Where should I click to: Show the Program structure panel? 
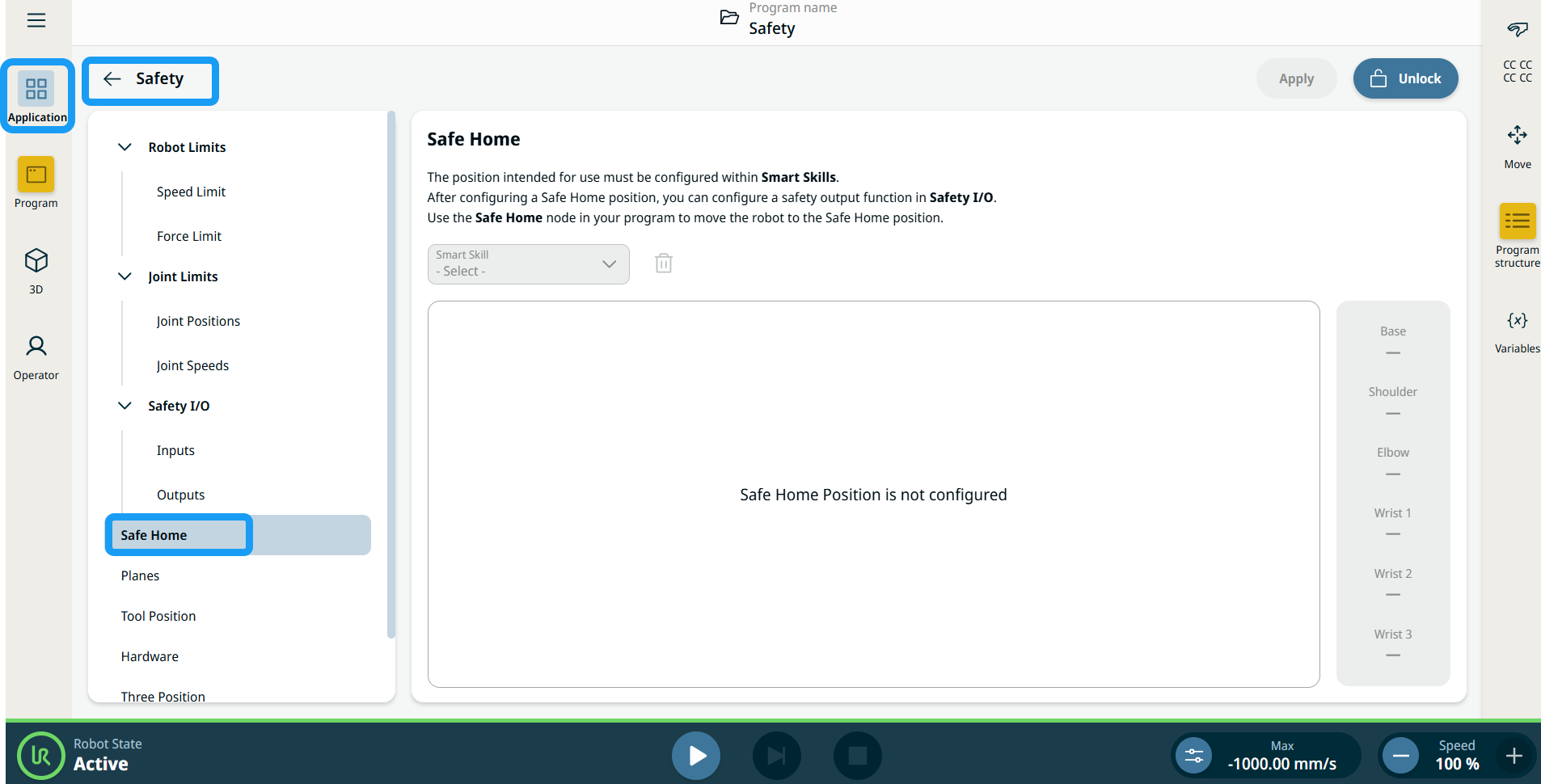[x=1517, y=234]
